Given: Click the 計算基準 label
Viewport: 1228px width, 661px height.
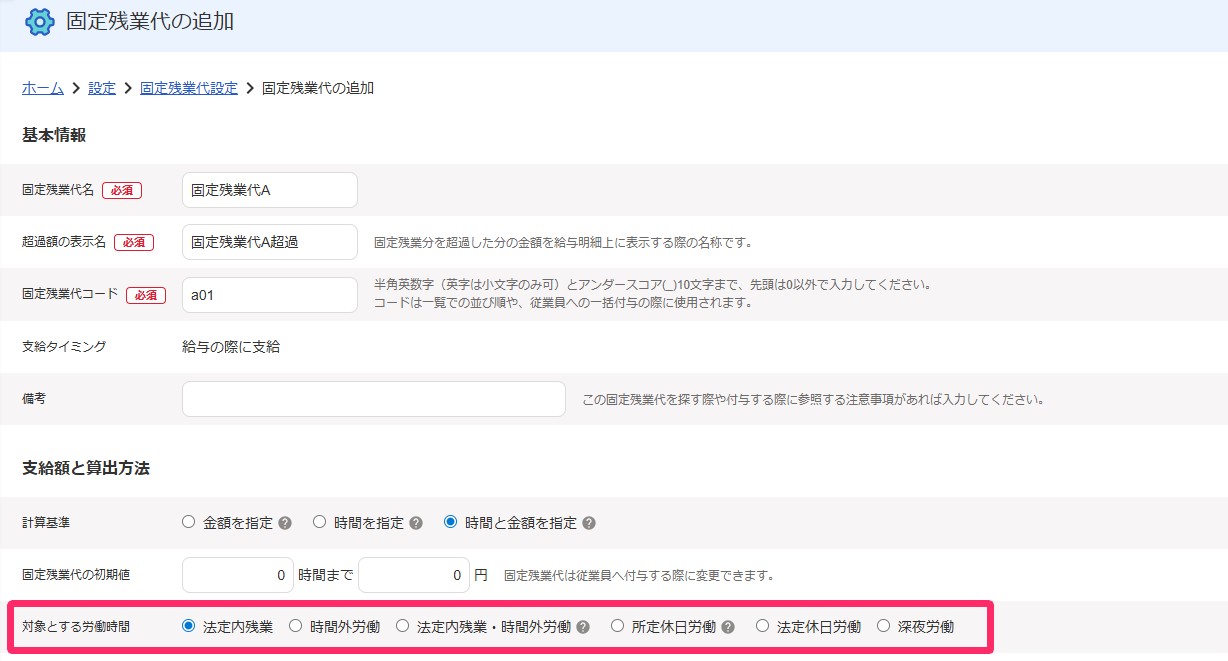Looking at the screenshot, I should [46, 523].
